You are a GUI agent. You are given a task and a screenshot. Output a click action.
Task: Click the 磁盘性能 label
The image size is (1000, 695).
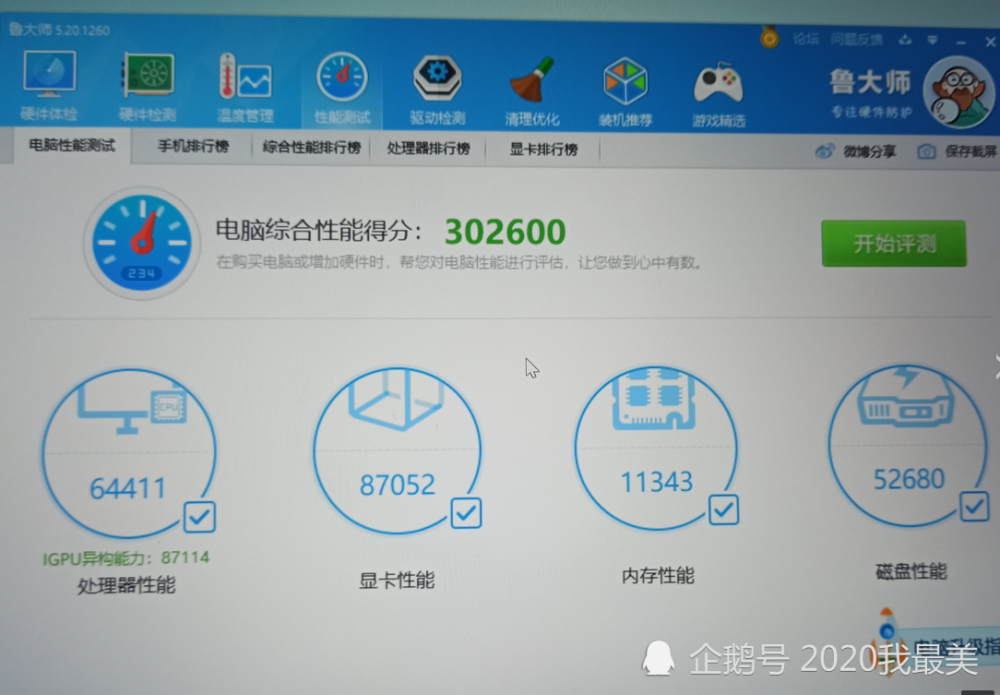pos(911,571)
